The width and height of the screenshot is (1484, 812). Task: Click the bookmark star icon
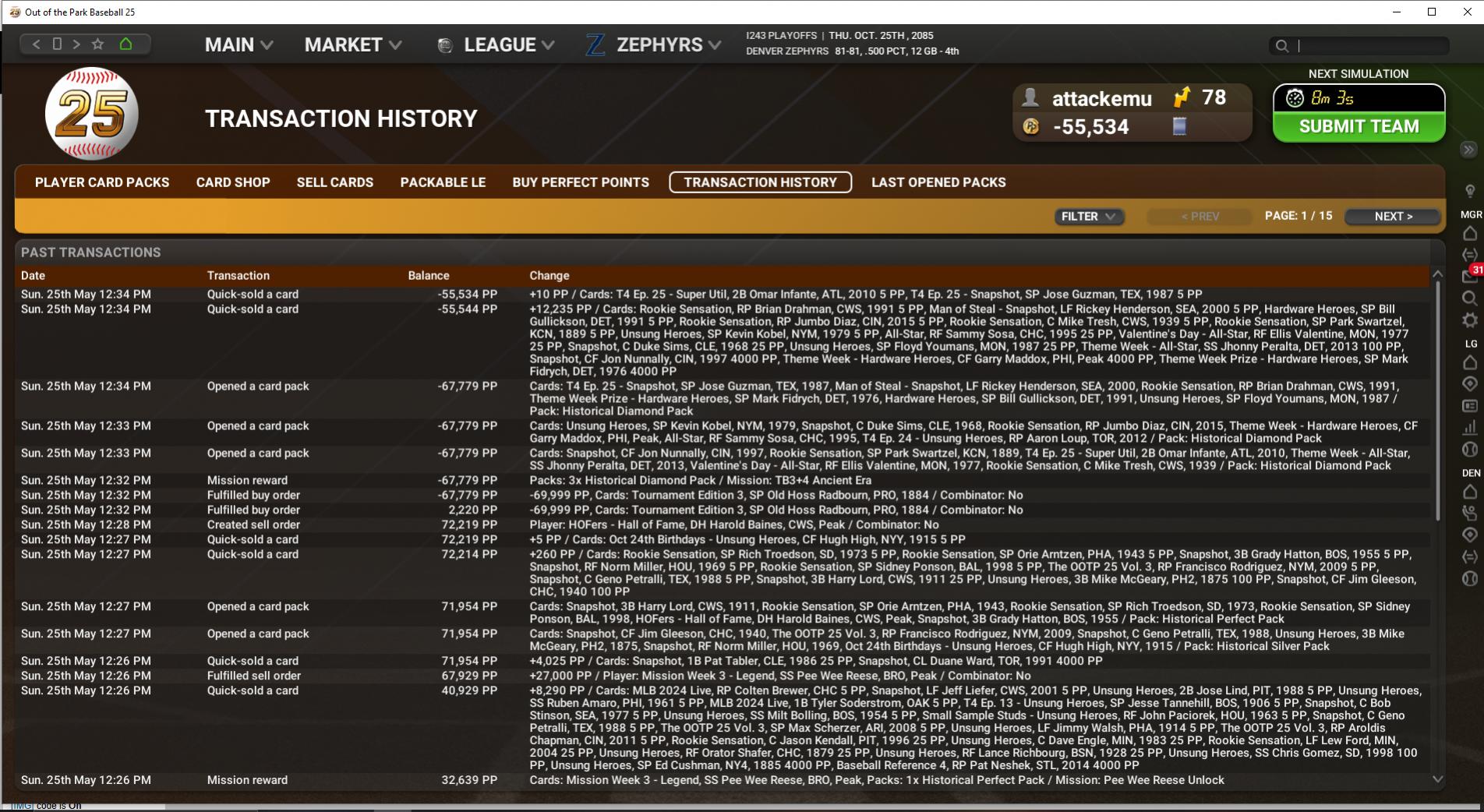pos(97,44)
